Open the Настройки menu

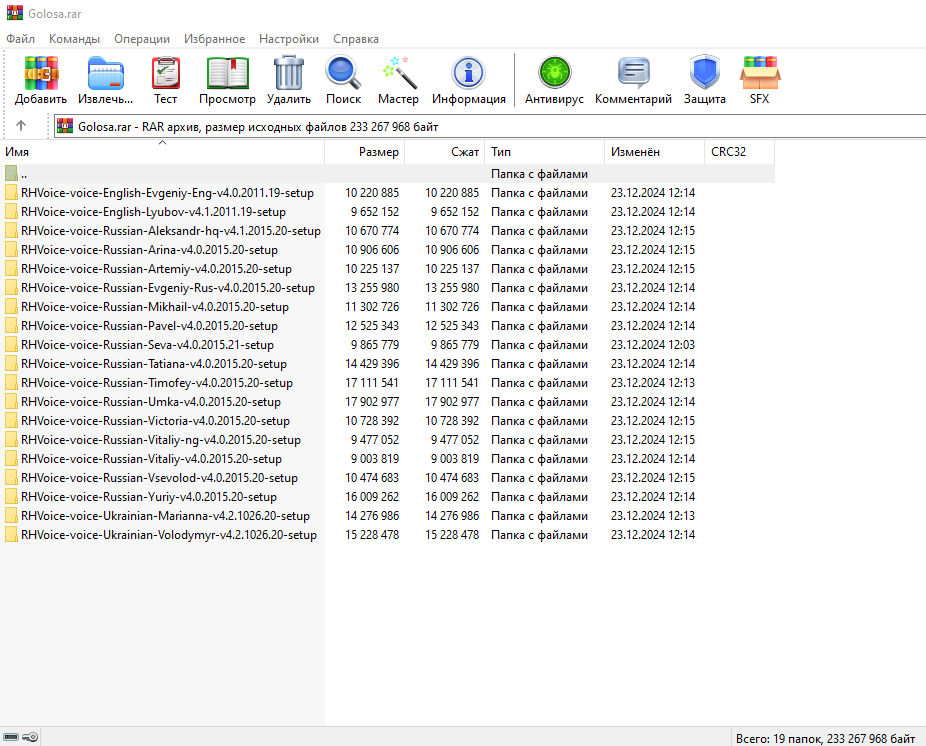tap(288, 39)
